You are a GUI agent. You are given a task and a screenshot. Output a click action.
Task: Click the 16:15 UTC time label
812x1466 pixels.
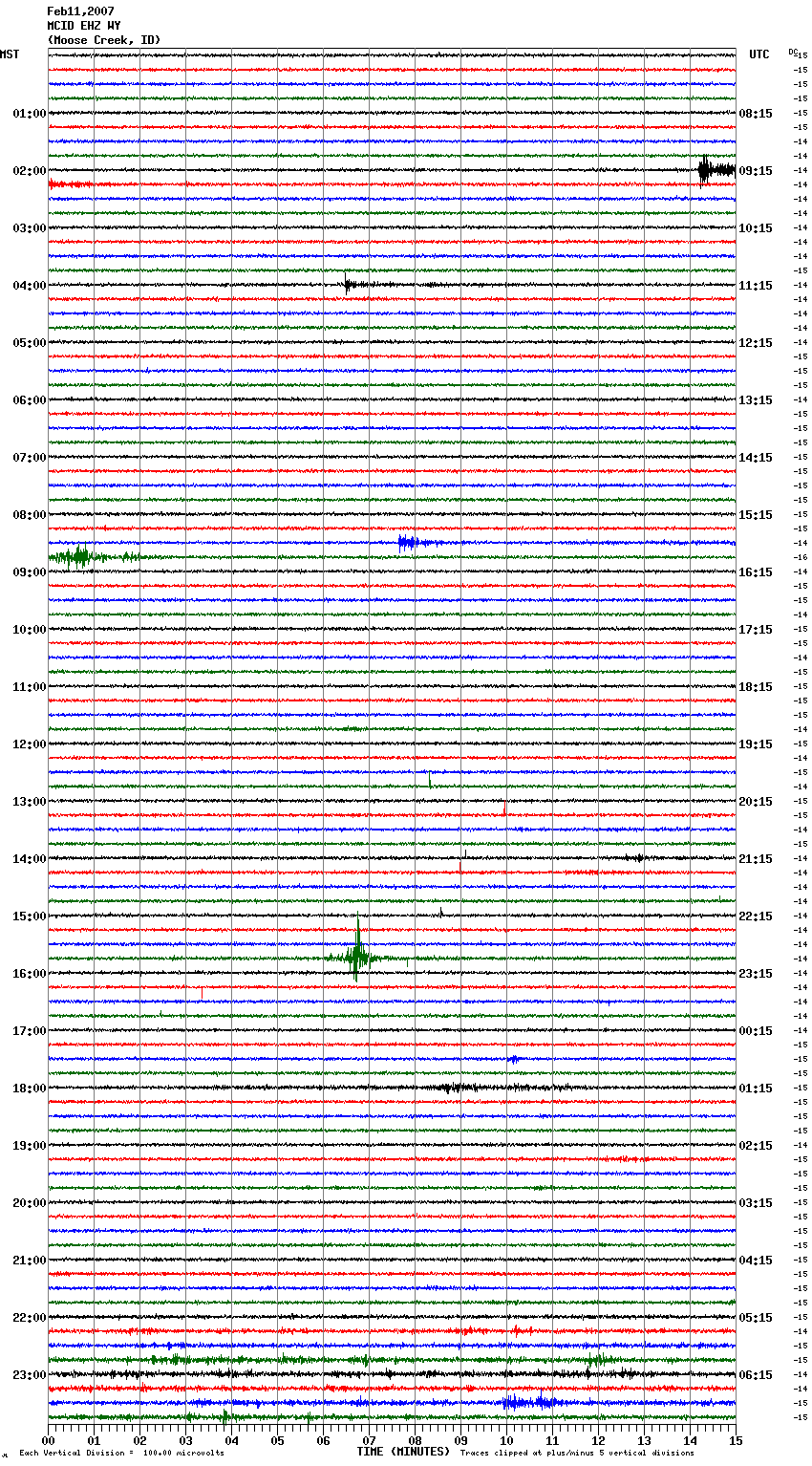click(756, 572)
